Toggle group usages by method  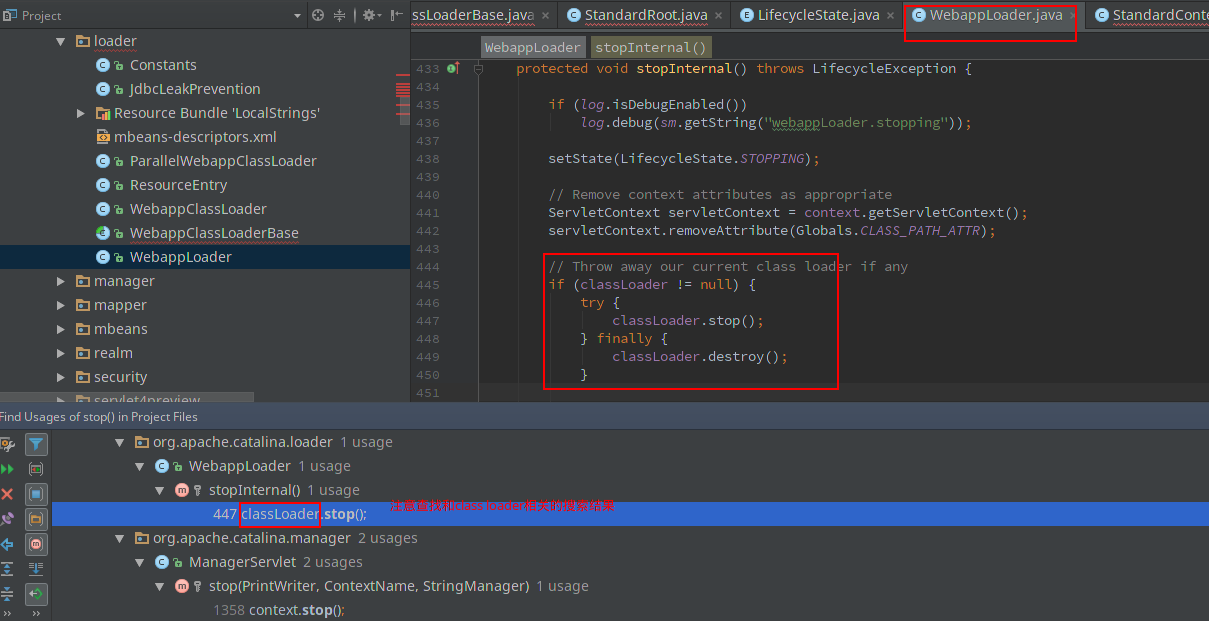point(36,544)
